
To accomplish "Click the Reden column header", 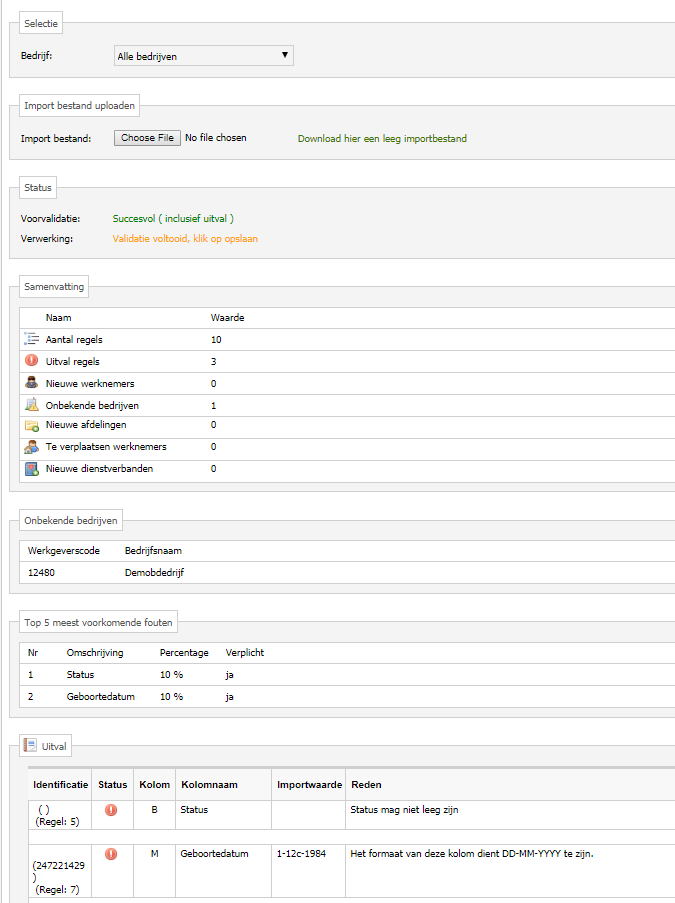I will pos(366,785).
